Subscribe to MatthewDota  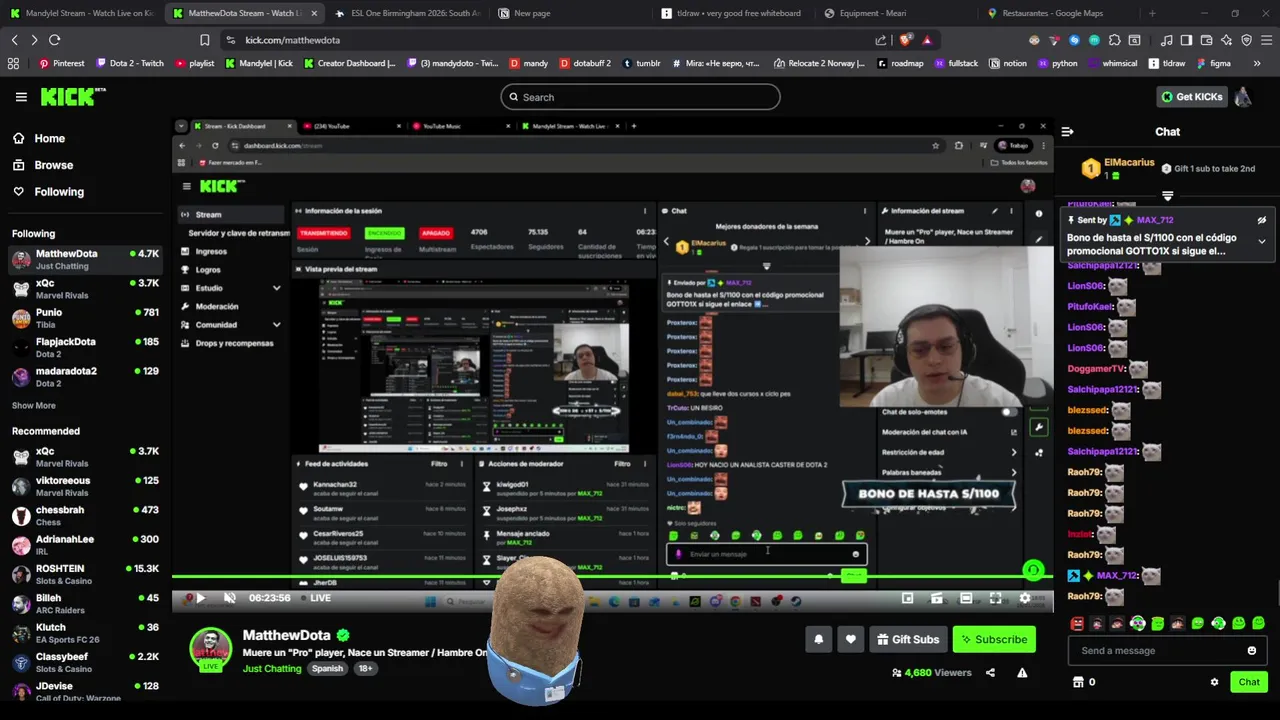tap(994, 640)
